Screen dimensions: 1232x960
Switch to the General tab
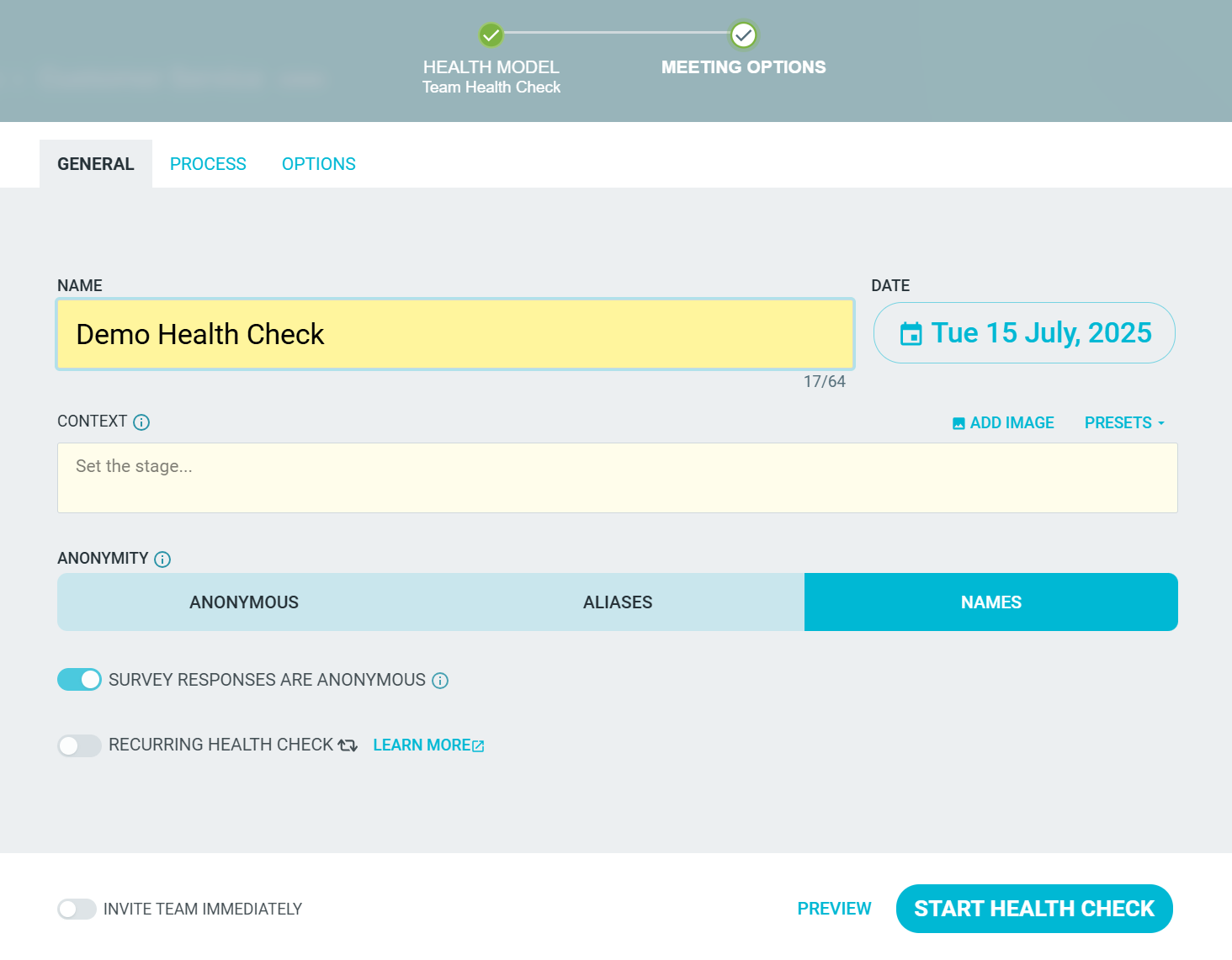click(96, 164)
